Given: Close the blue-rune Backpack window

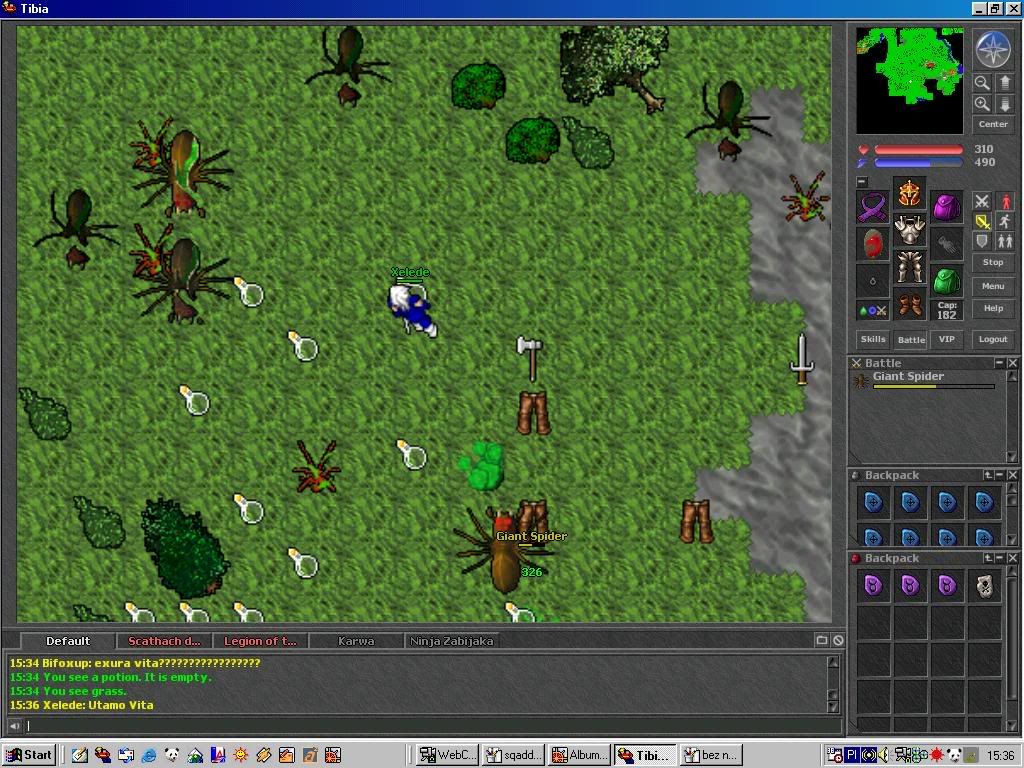Looking at the screenshot, I should point(1012,475).
